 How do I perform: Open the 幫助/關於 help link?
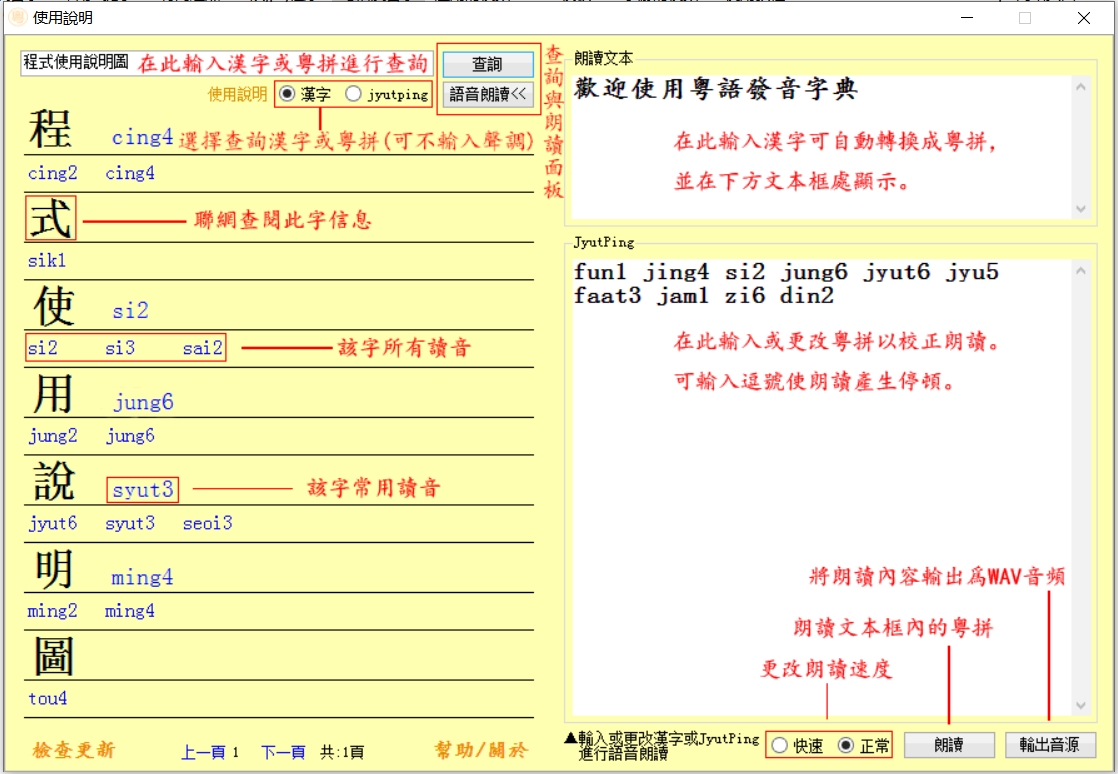pyautogui.click(x=476, y=750)
